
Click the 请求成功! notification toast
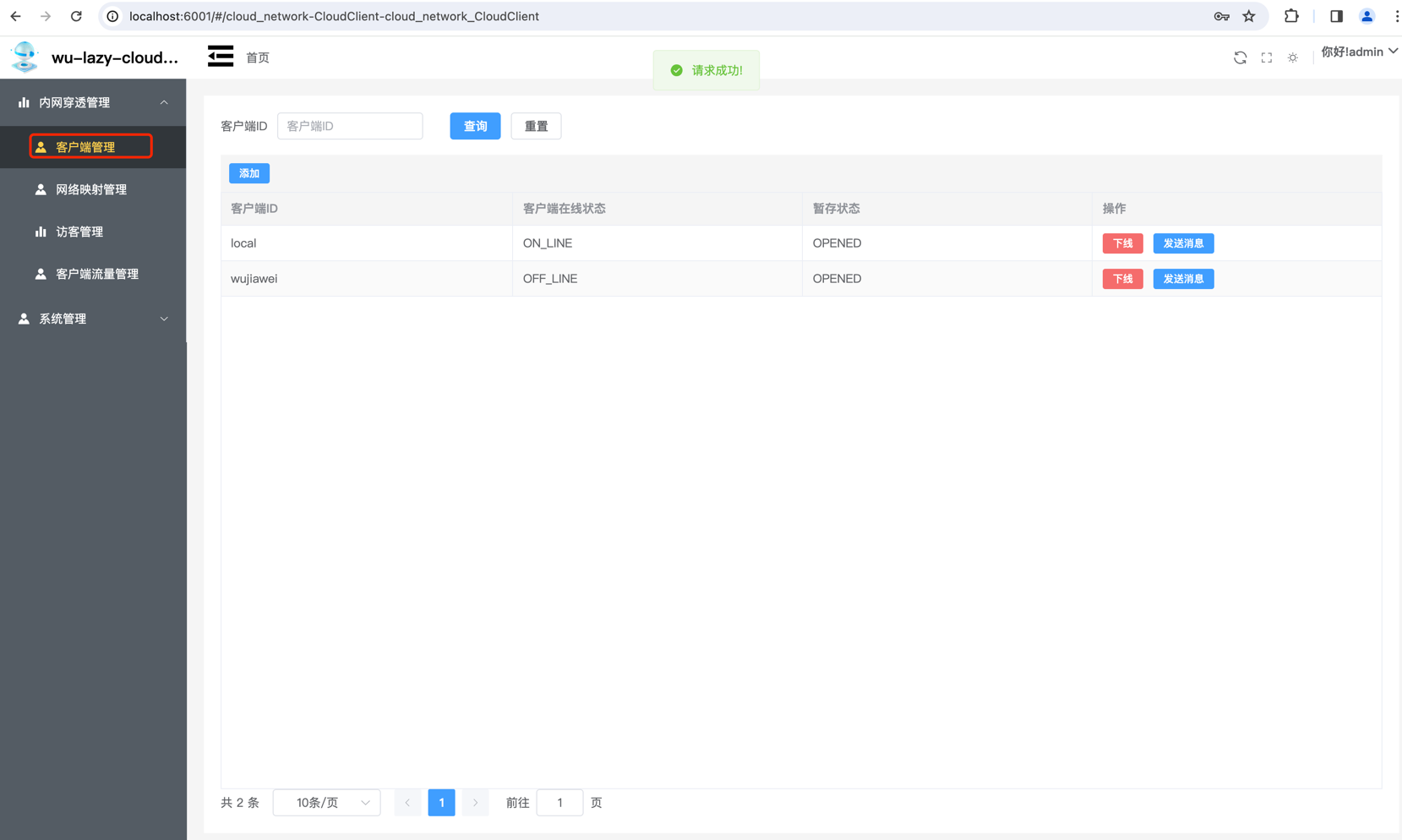[x=706, y=70]
